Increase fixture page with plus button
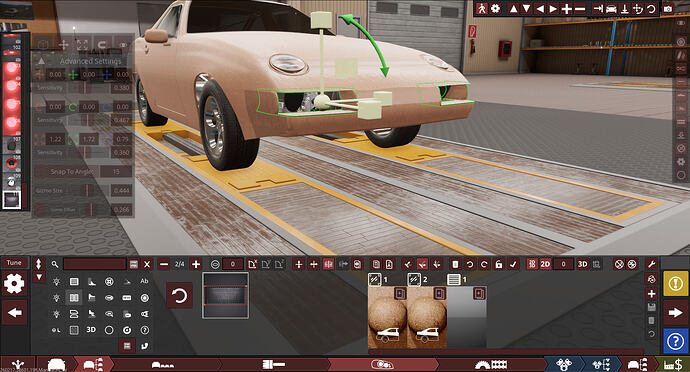The image size is (690, 372). [196, 264]
